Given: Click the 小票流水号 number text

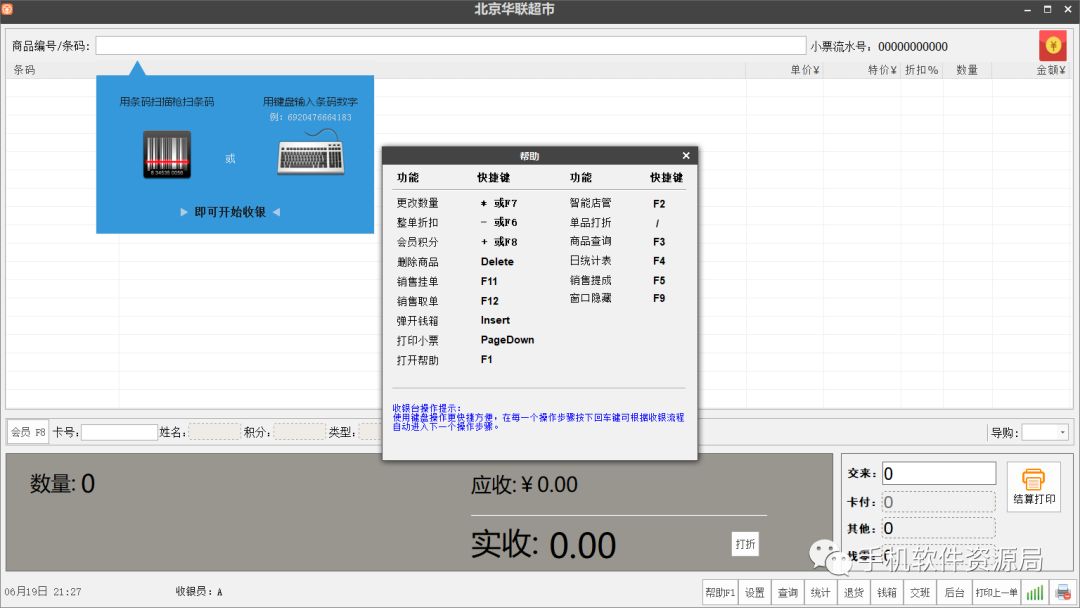Looking at the screenshot, I should [913, 46].
